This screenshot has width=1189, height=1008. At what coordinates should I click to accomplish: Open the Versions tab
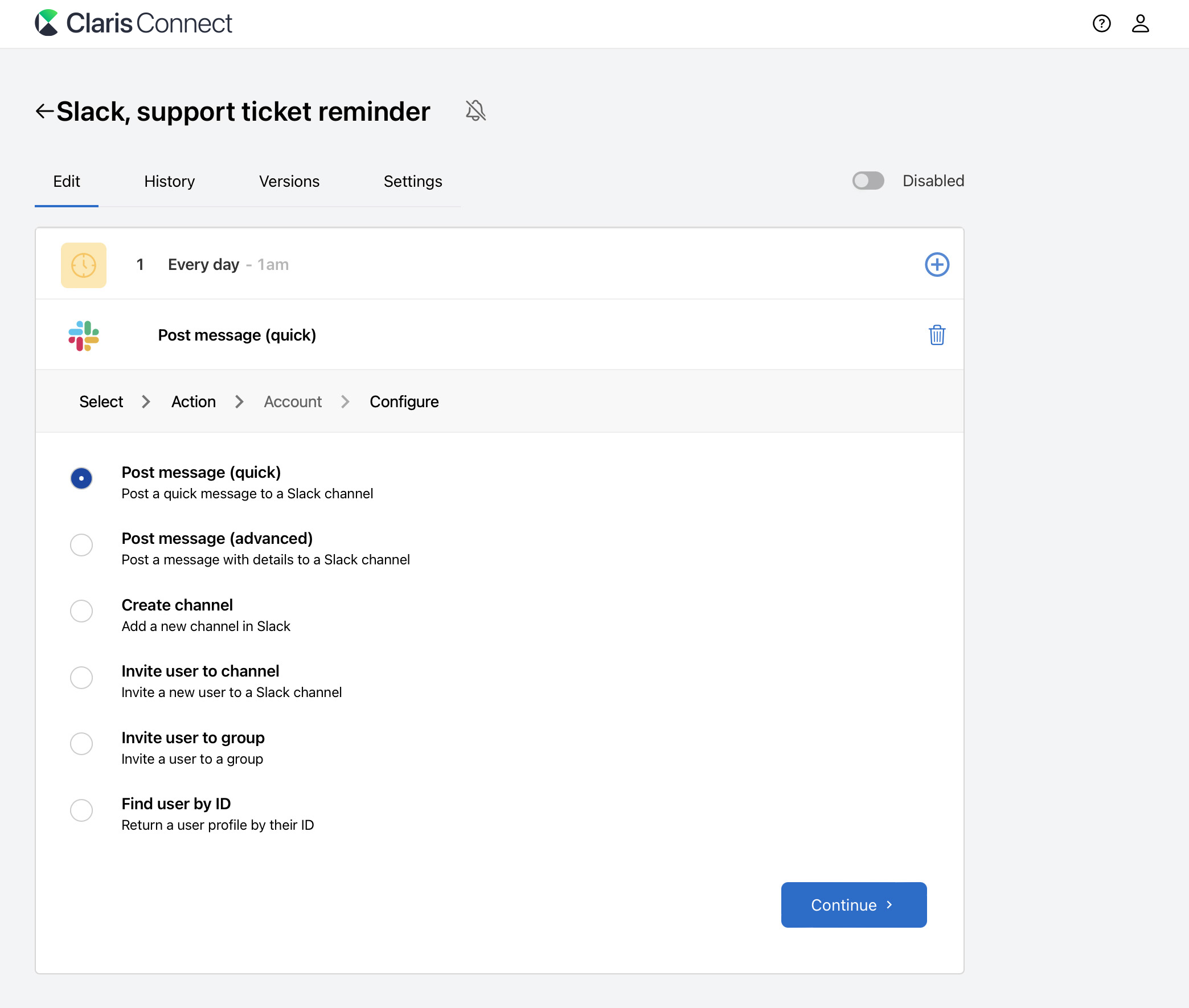(x=289, y=182)
